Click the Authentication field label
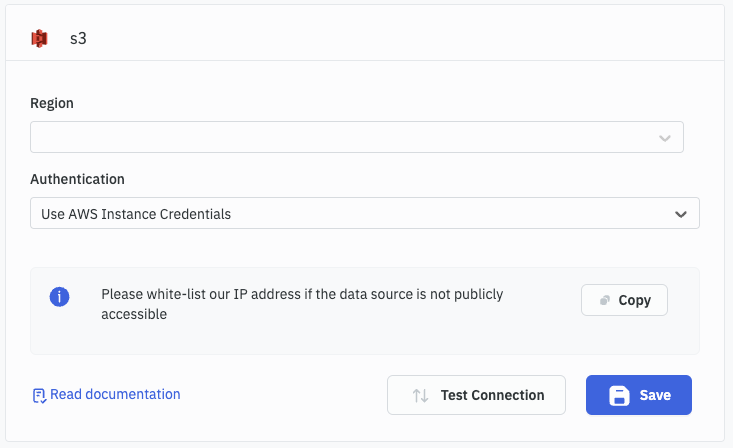 77,179
